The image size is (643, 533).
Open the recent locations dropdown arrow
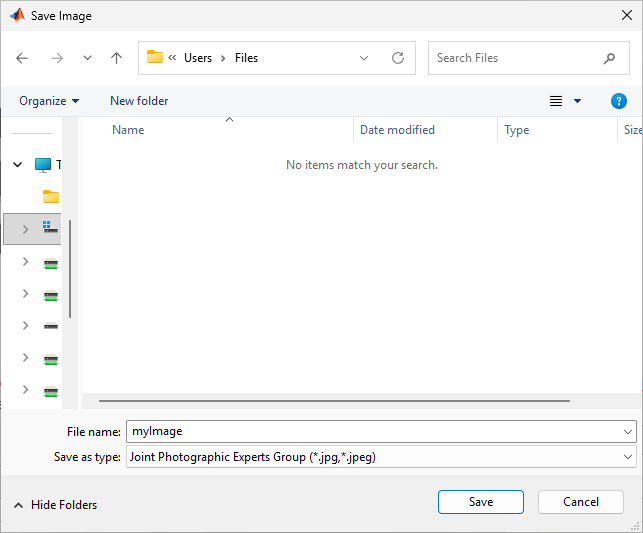87,58
